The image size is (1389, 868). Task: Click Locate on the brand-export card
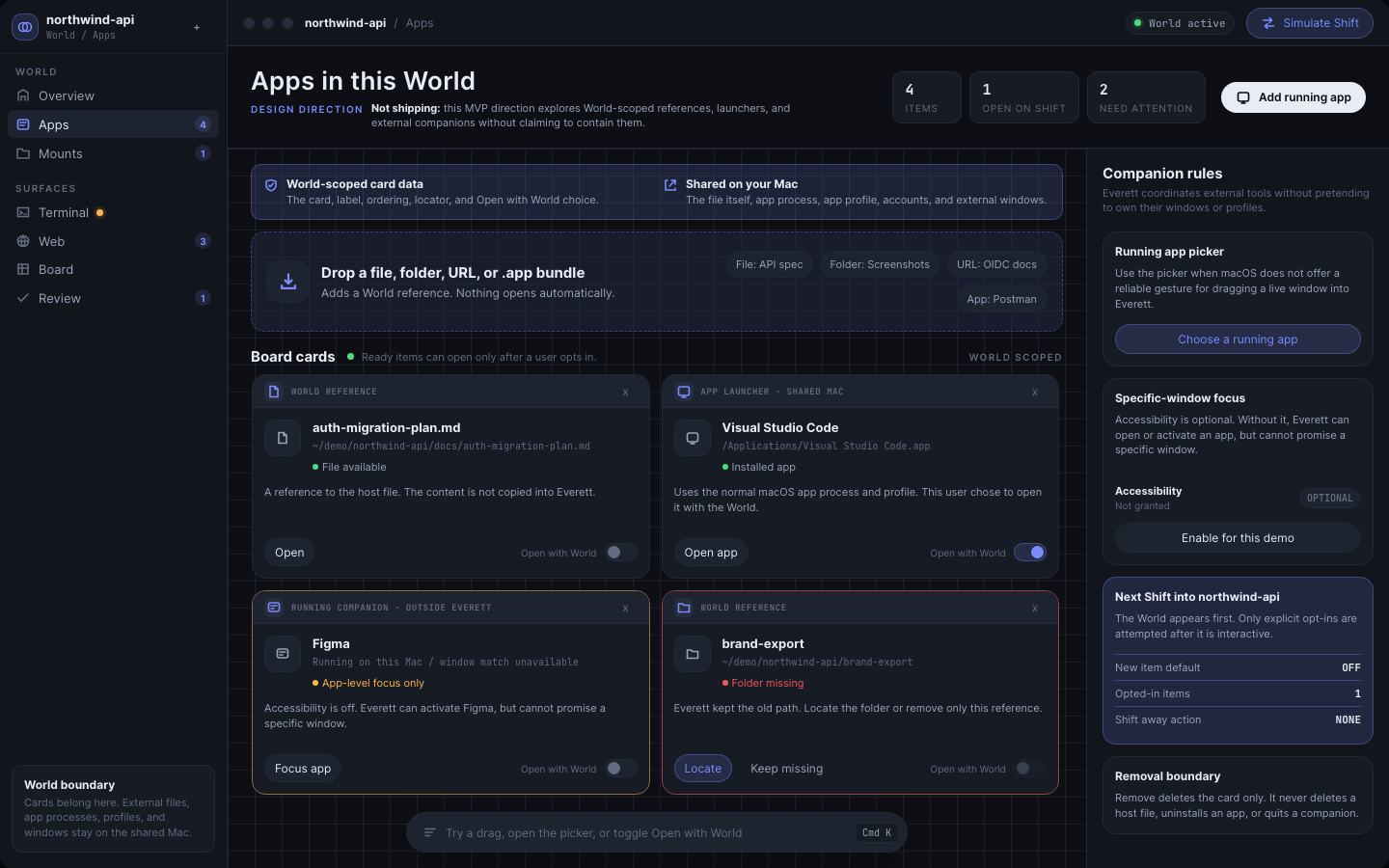pos(703,769)
